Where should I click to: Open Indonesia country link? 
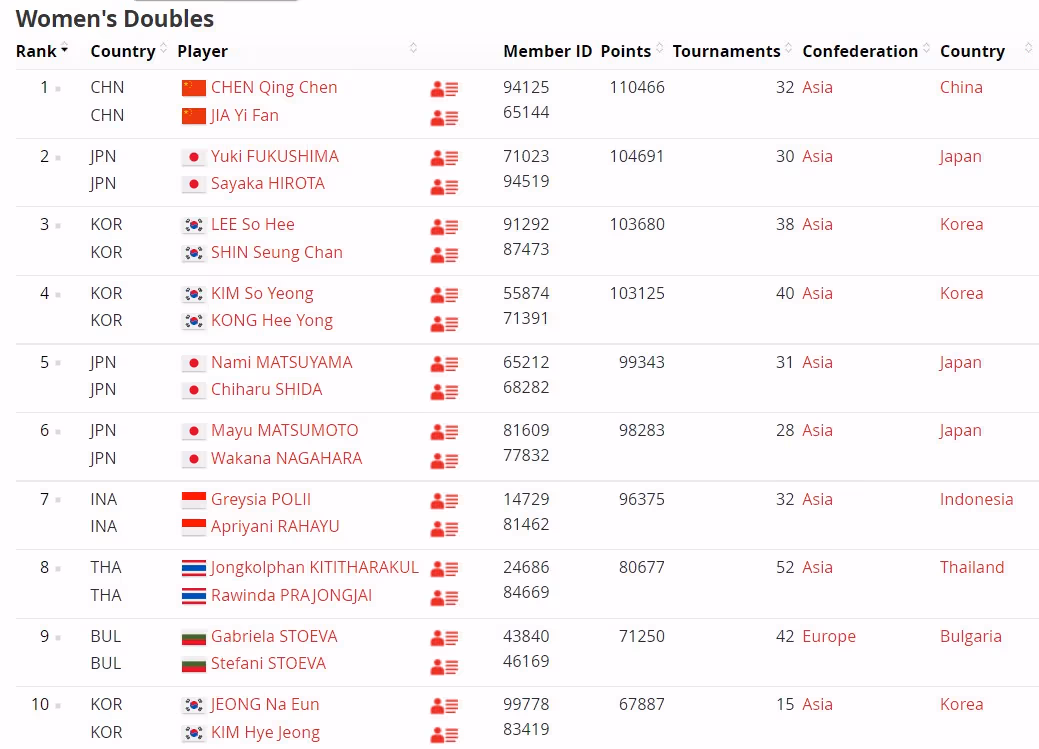(976, 500)
